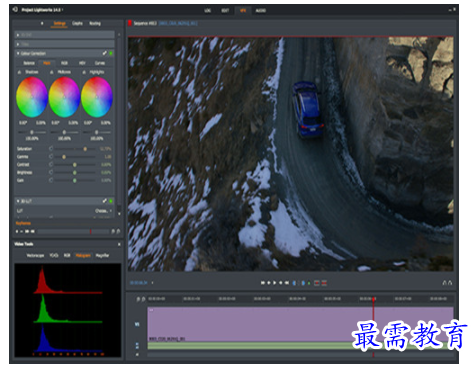This screenshot has height=367, width=476.
Task: Open the Routing tab
Action: (95, 23)
